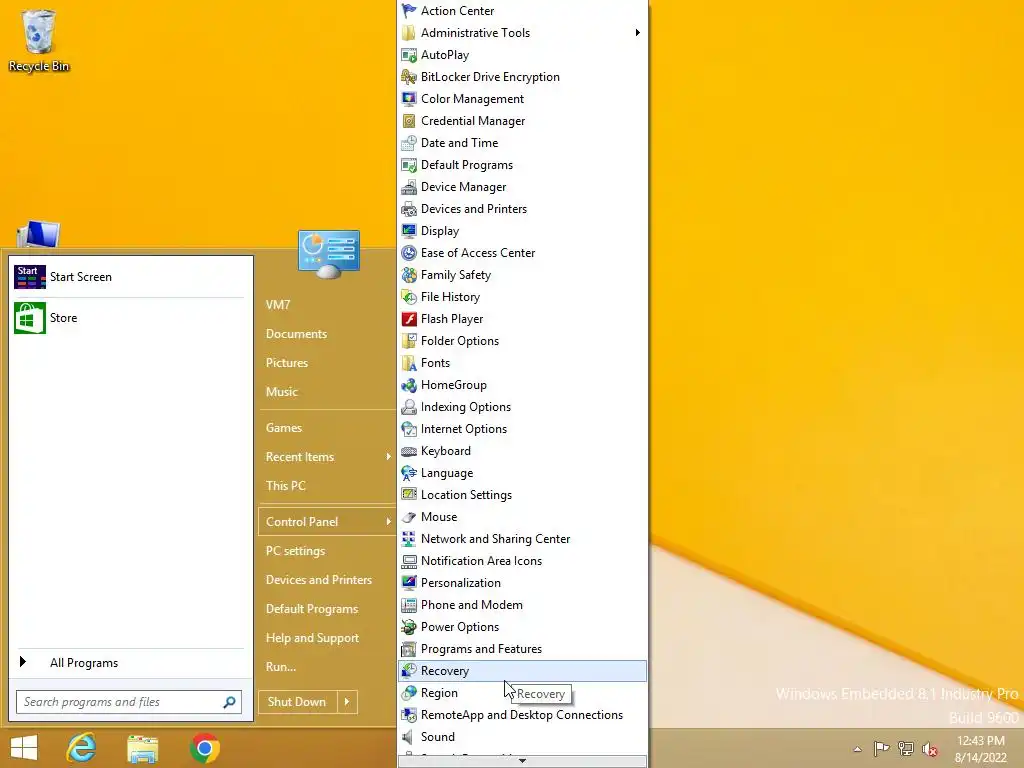Open the Recycle Bin desktop icon
Image resolution: width=1024 pixels, height=768 pixels.
tap(39, 40)
